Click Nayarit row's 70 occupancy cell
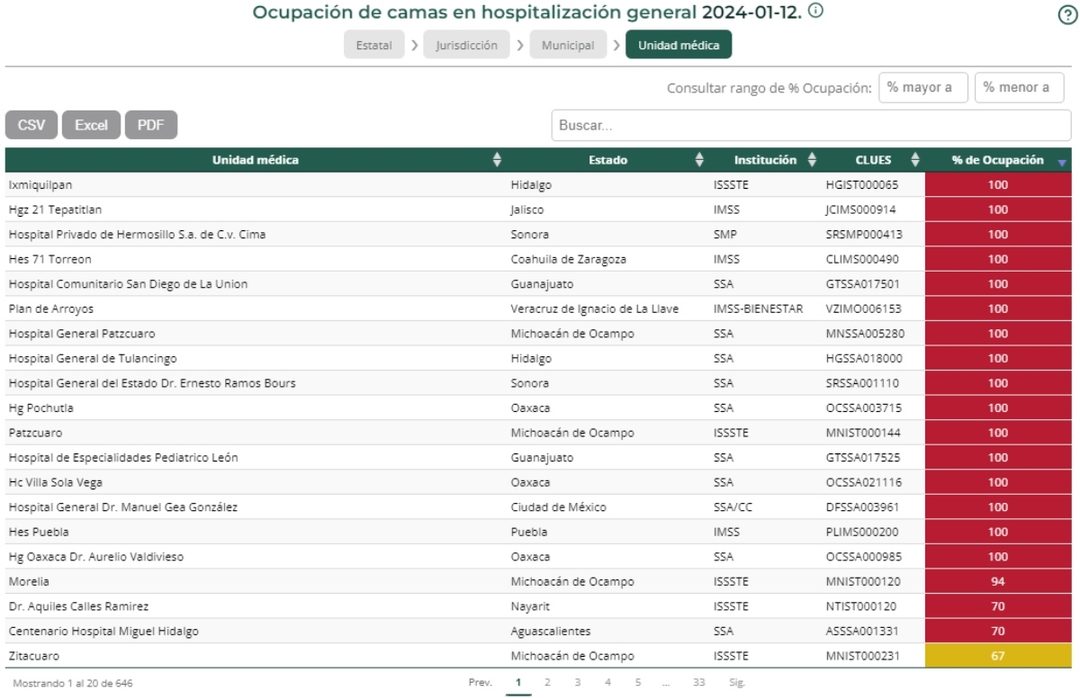The width and height of the screenshot is (1080, 698). [x=998, y=606]
